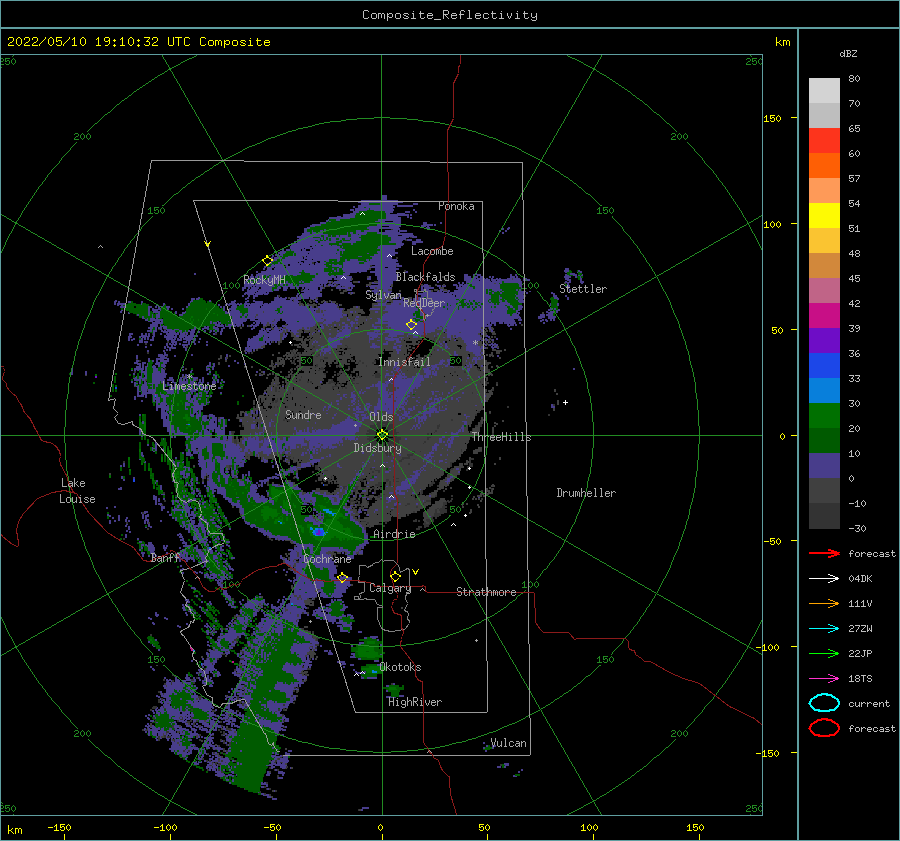
Task: Click the yellow diamond marker below Cochrane
Action: [342, 578]
